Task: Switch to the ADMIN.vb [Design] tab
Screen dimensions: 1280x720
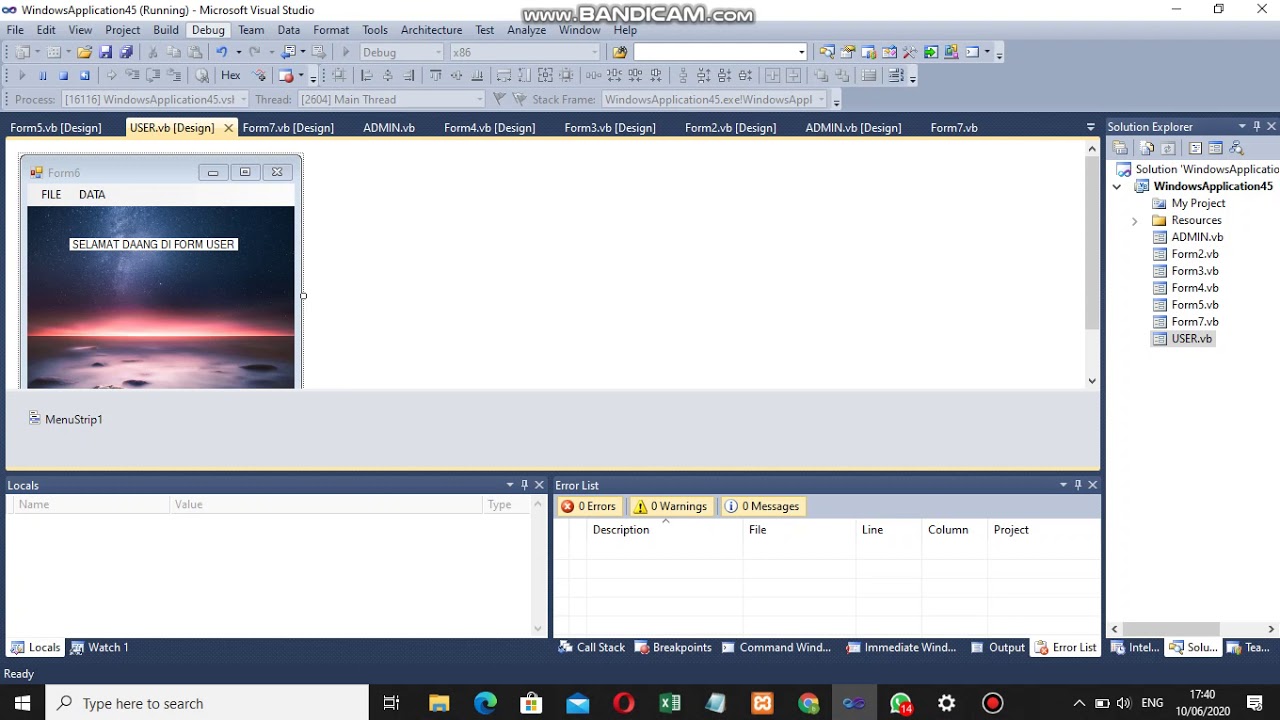Action: pos(853,127)
